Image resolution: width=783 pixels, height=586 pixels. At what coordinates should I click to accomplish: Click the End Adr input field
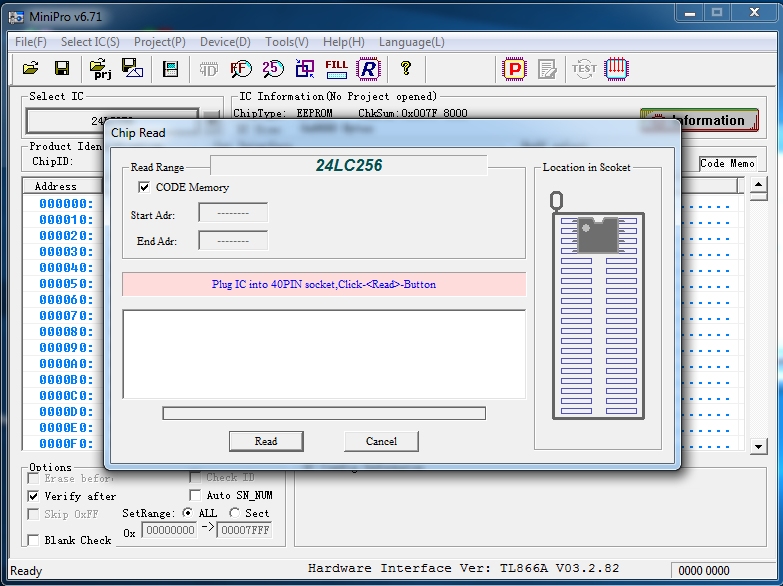pyautogui.click(x=233, y=241)
